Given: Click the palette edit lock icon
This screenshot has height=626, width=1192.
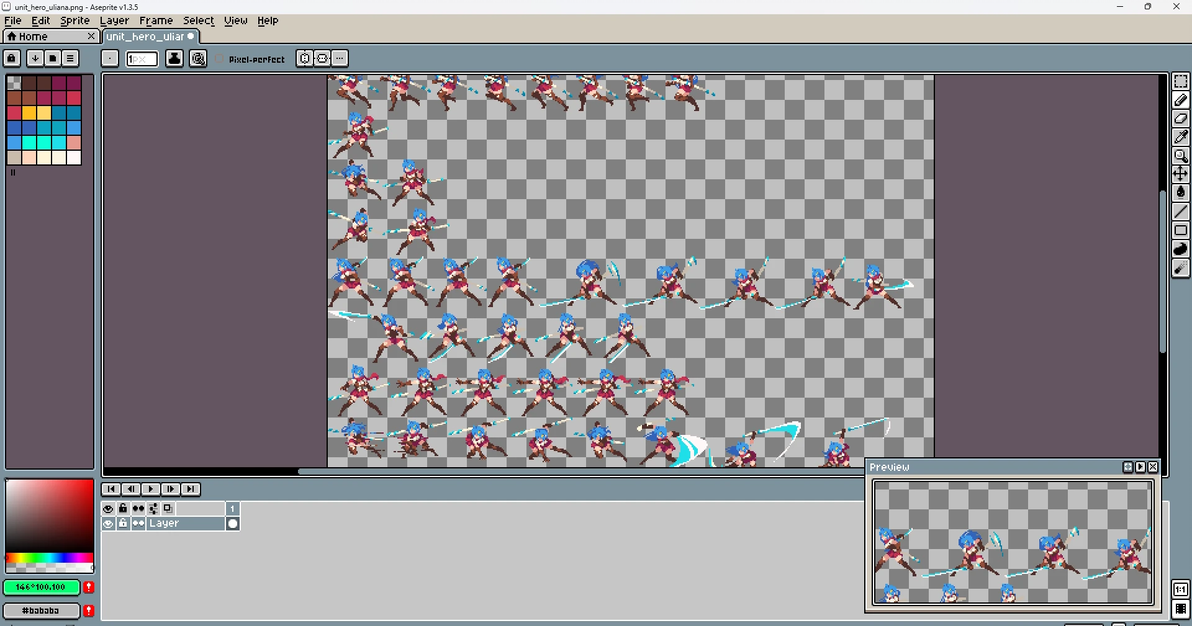Looking at the screenshot, I should [11, 58].
